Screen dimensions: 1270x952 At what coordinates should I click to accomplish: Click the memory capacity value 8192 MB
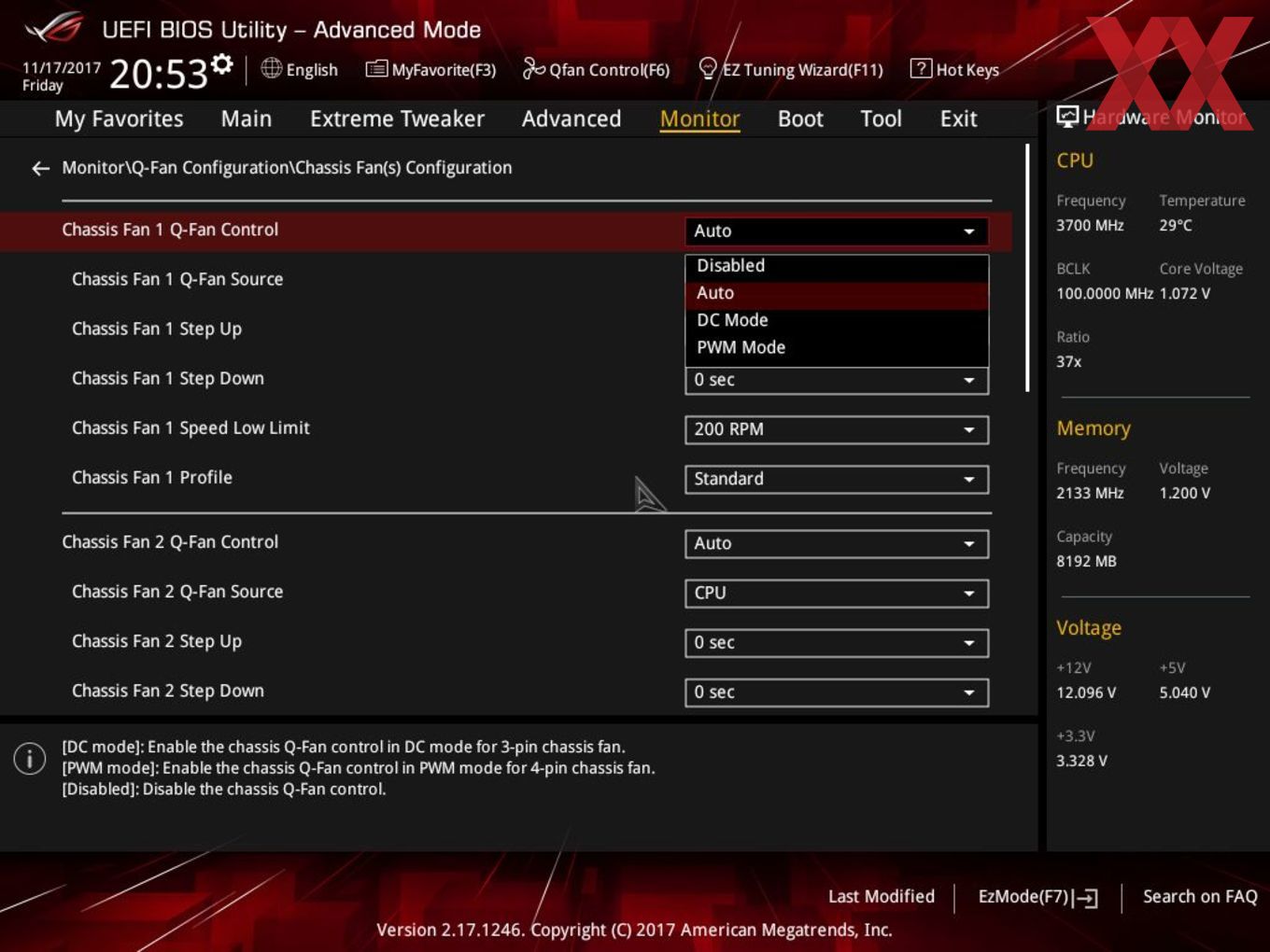[1086, 561]
